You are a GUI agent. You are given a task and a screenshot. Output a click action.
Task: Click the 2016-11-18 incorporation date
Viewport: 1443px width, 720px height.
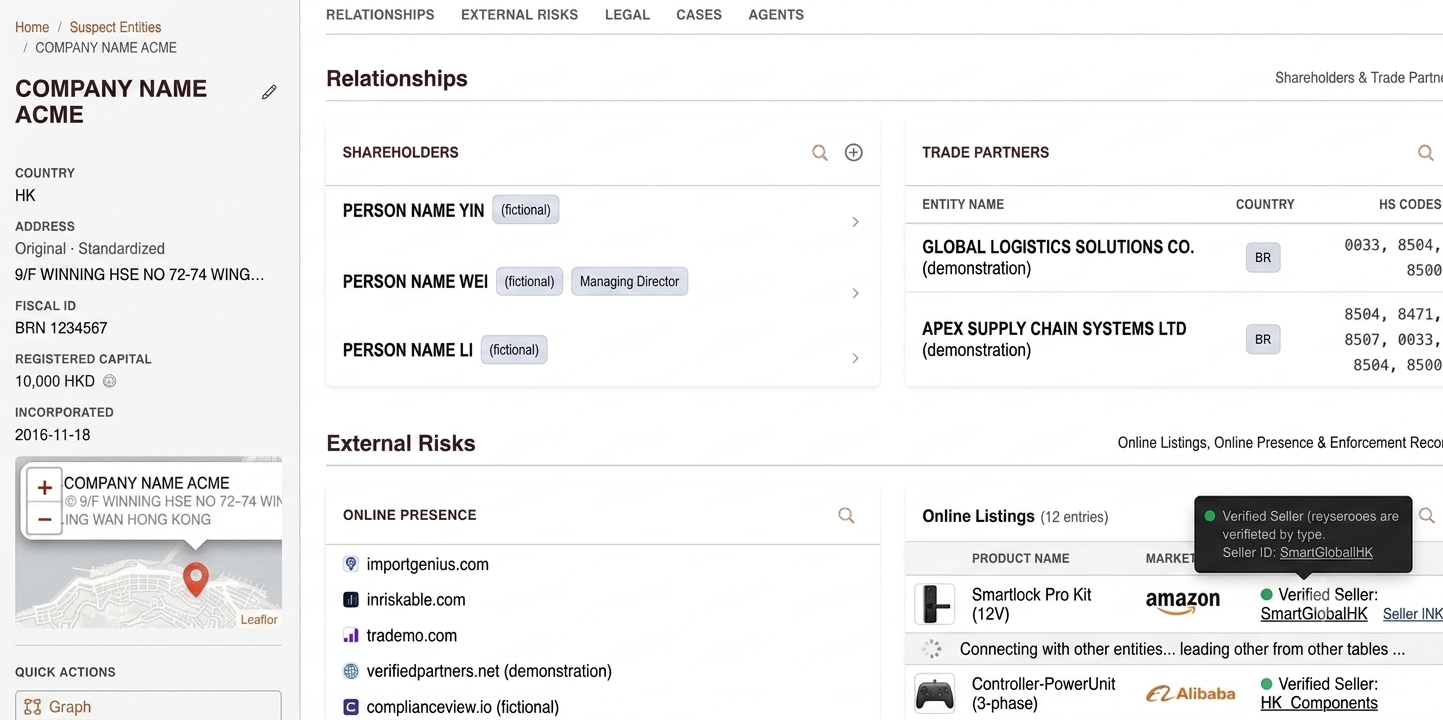pos(53,435)
